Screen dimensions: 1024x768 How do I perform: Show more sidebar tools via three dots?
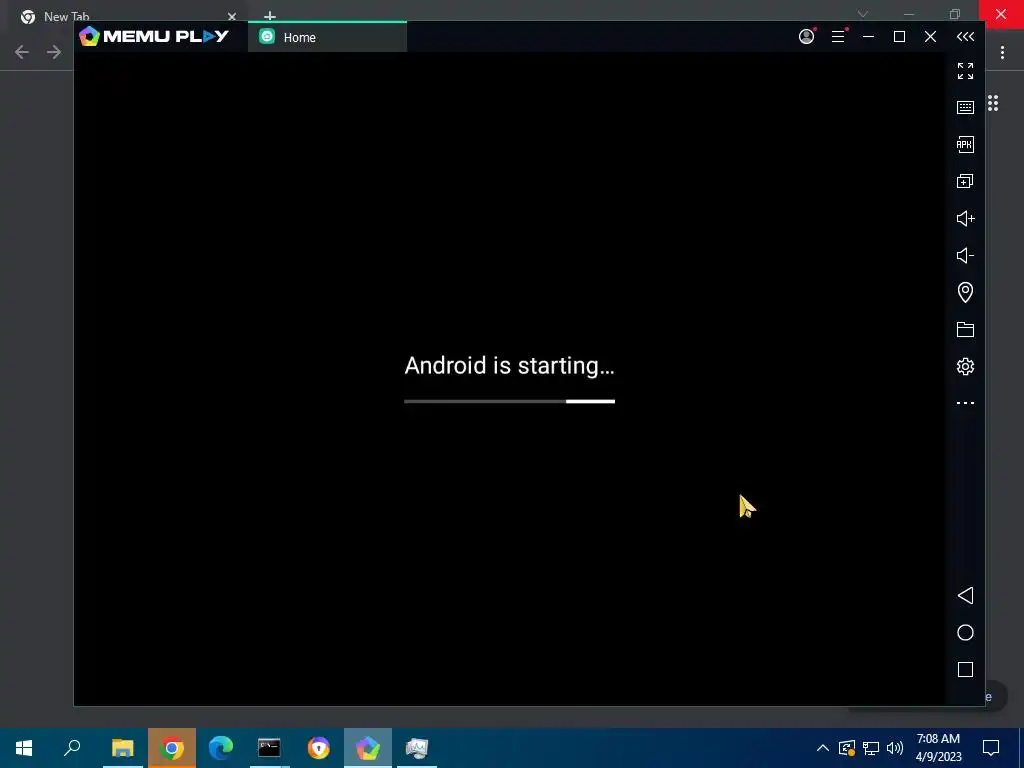tap(965, 403)
